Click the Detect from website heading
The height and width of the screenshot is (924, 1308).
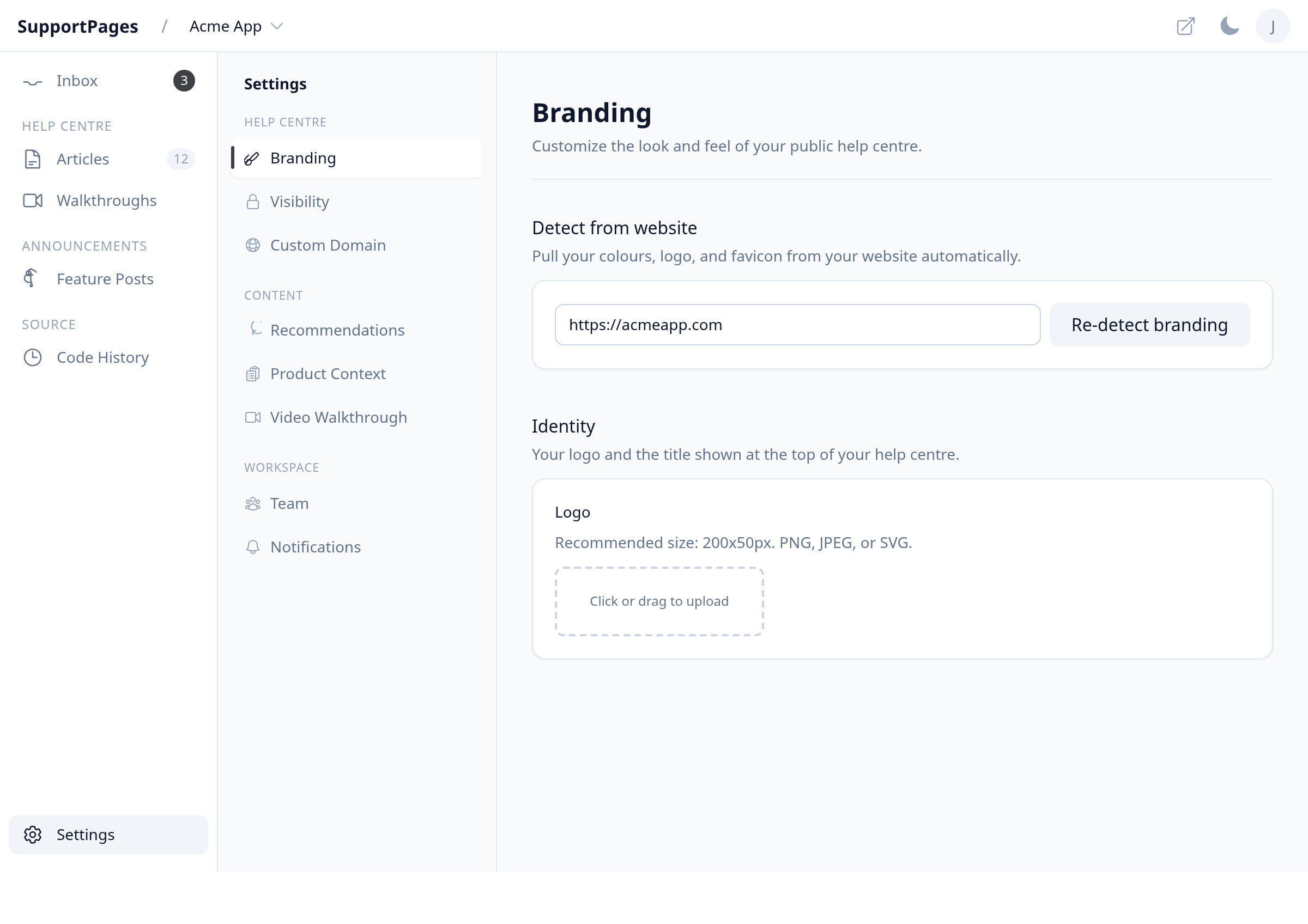tap(614, 228)
